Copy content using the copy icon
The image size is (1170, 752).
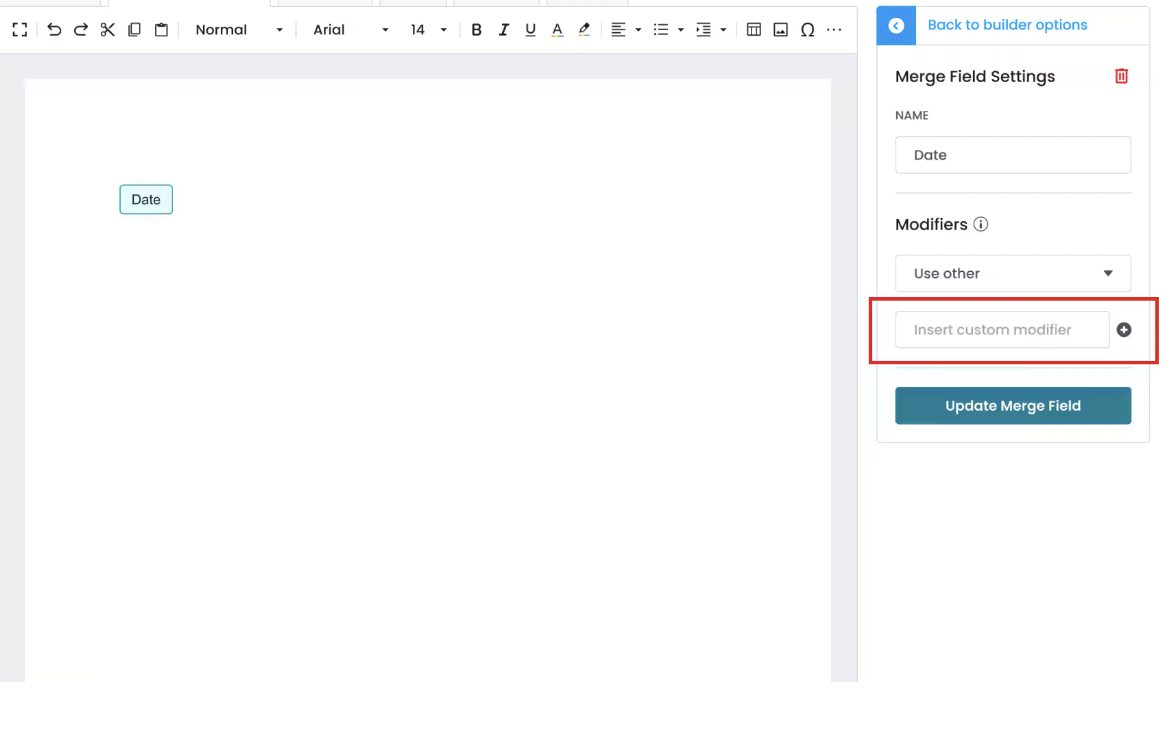pos(134,29)
